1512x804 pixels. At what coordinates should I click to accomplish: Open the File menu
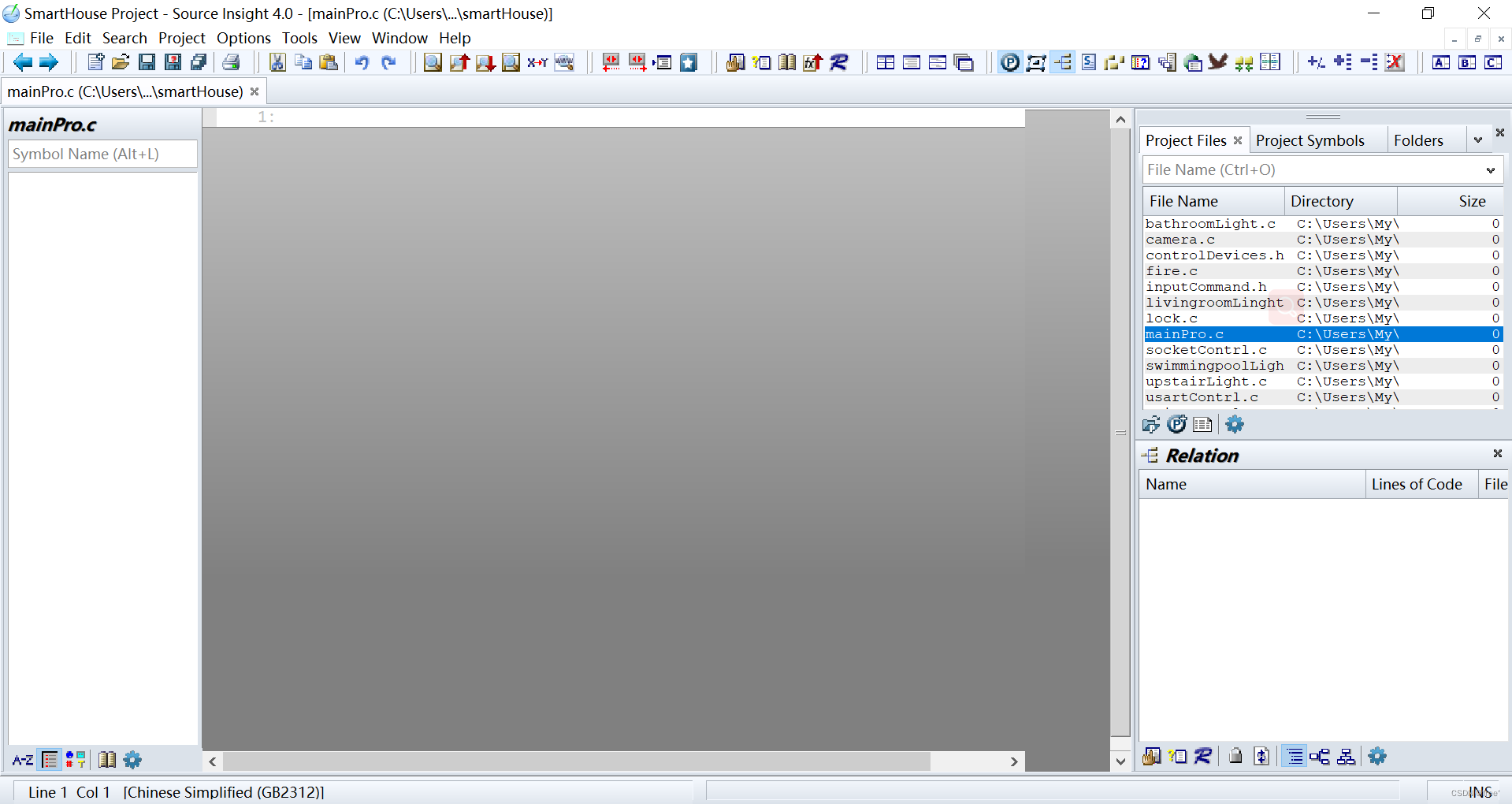tap(41, 38)
